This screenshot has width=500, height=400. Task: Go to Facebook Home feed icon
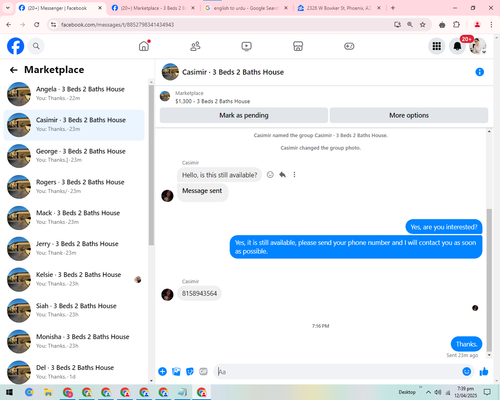point(144,46)
